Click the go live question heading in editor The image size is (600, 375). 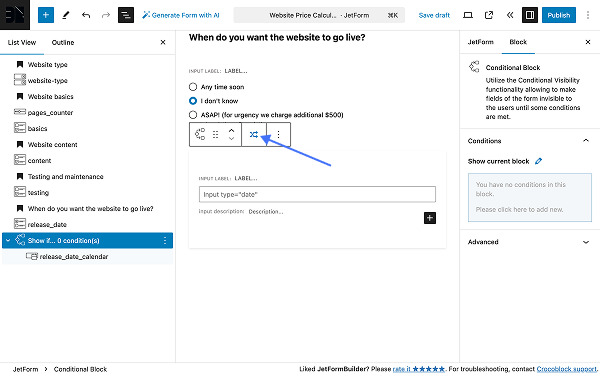click(277, 38)
